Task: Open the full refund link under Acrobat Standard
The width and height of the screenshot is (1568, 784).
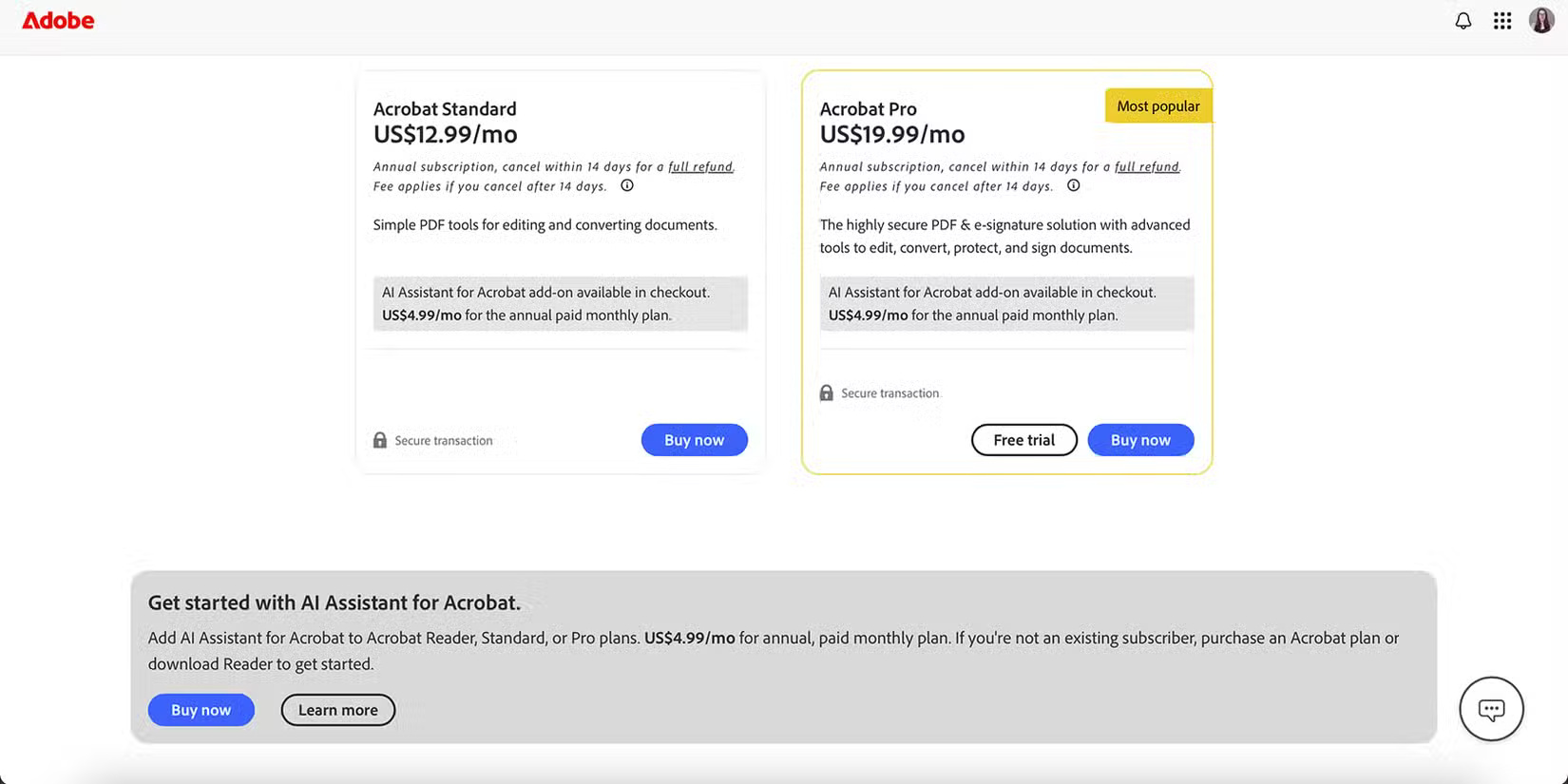Action: (x=700, y=165)
